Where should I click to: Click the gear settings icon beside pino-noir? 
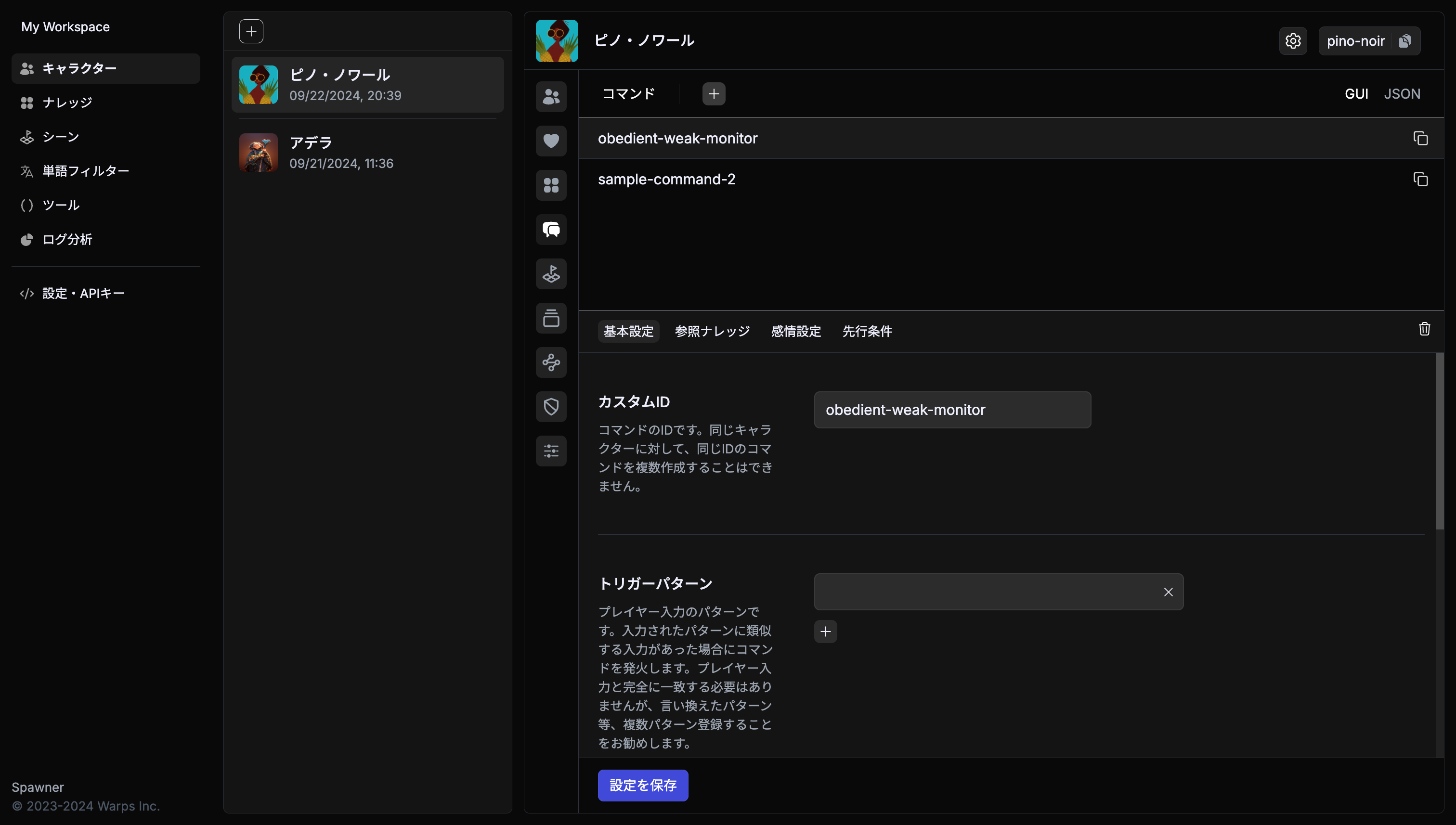1293,41
